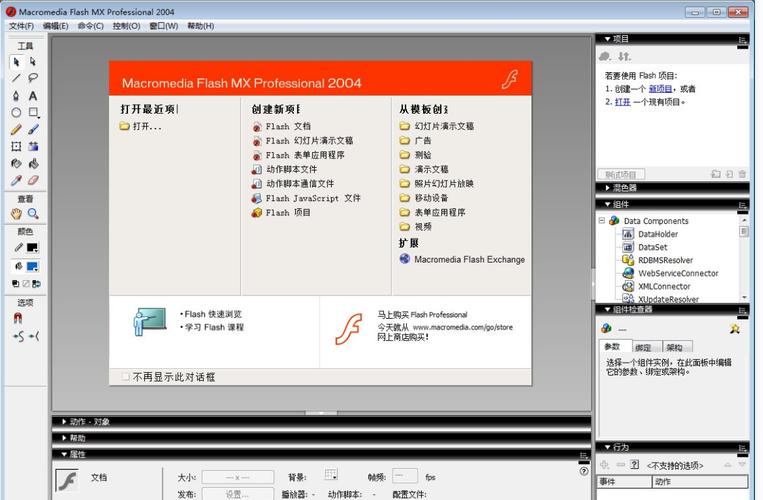The height and width of the screenshot is (500, 763).
Task: Expand the 混色器 panel
Action: (x=607, y=188)
